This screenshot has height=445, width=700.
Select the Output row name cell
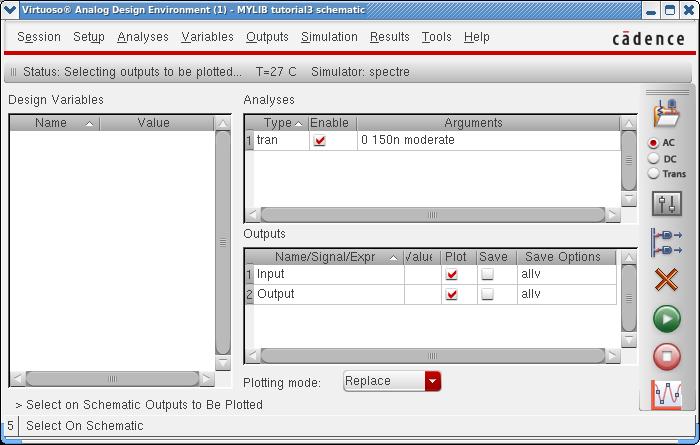[x=329, y=294]
